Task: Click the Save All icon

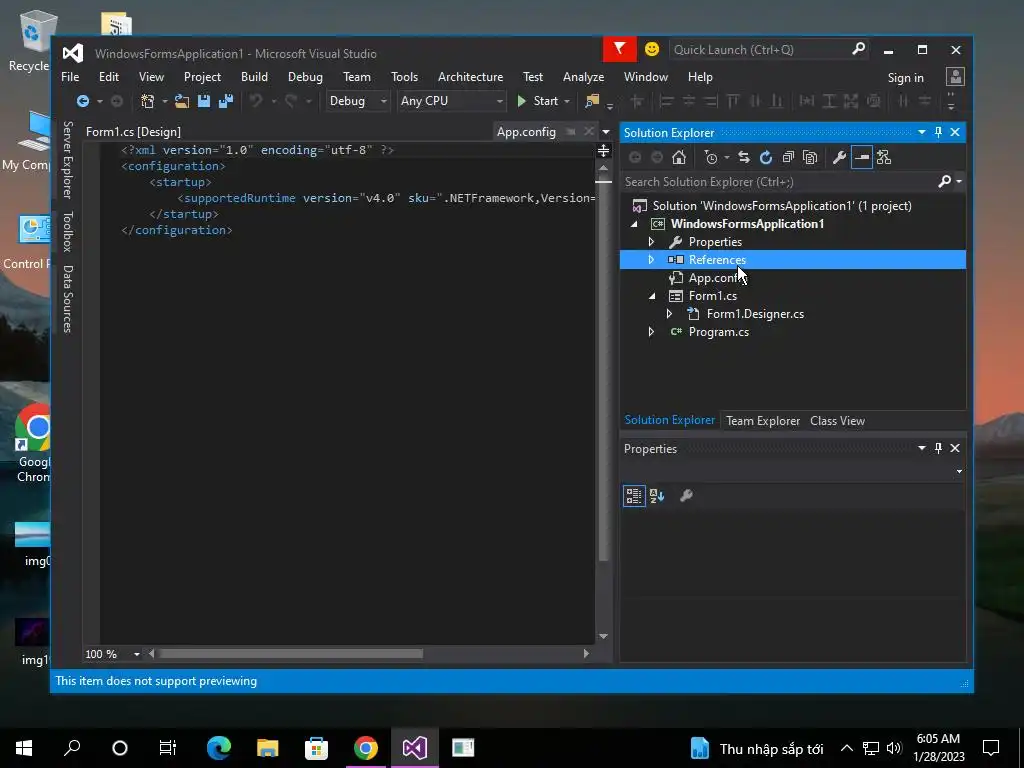Action: coord(226,101)
